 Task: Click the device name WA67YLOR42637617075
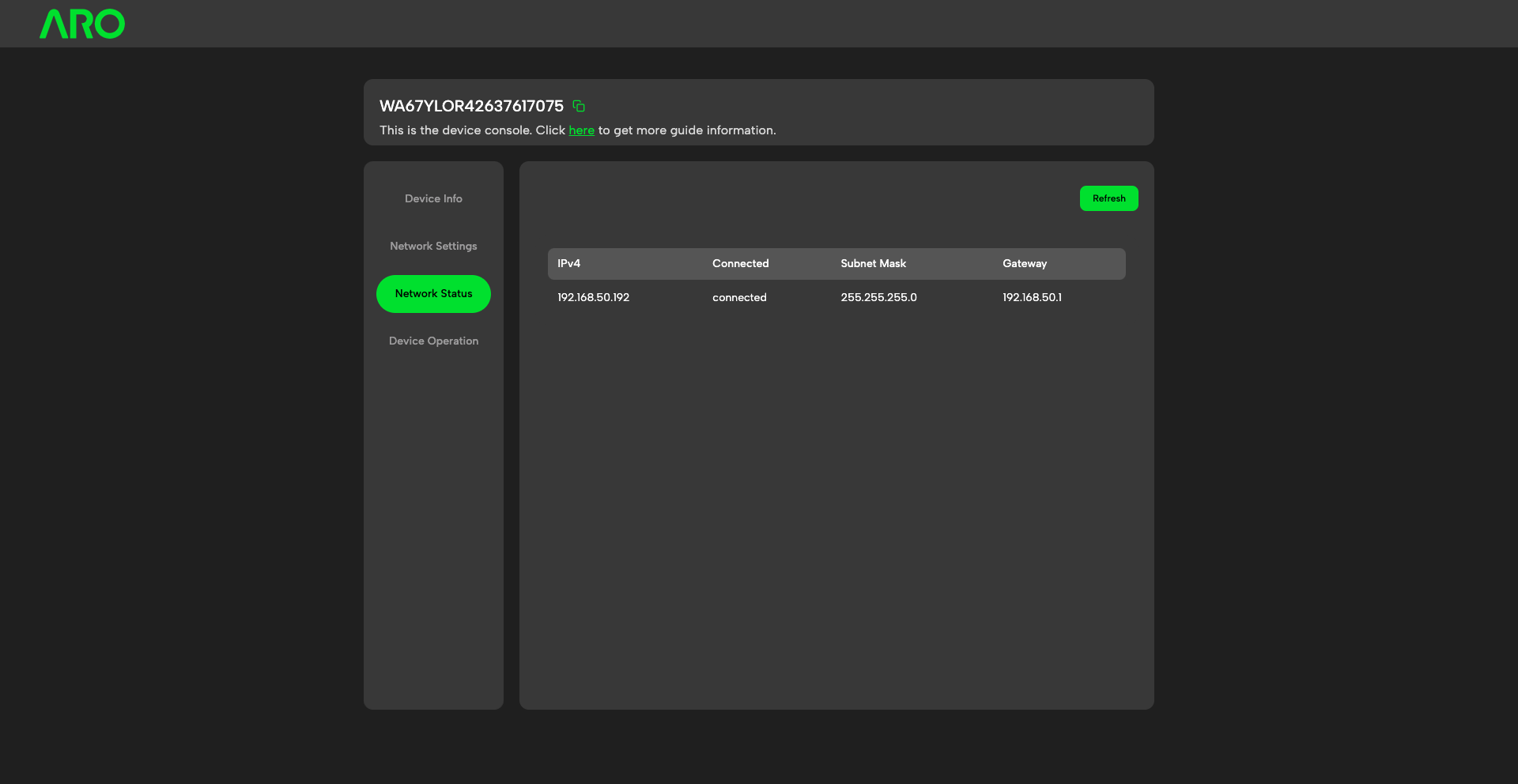pos(472,106)
